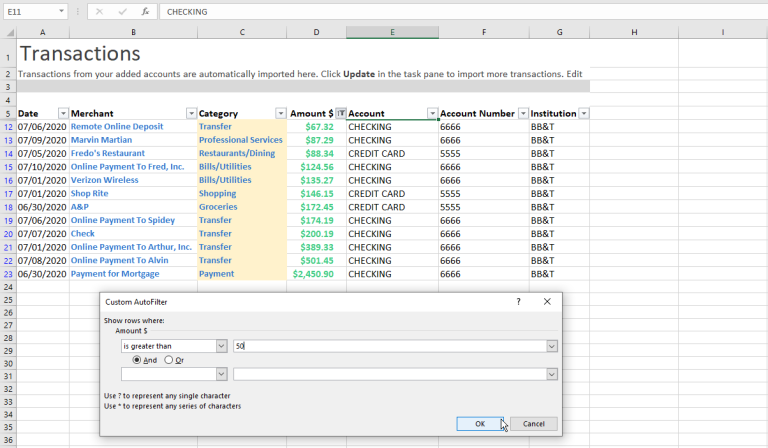Screen dimensions: 768x448
Task: Click the first criteria value field containing 50
Action: (x=390, y=346)
